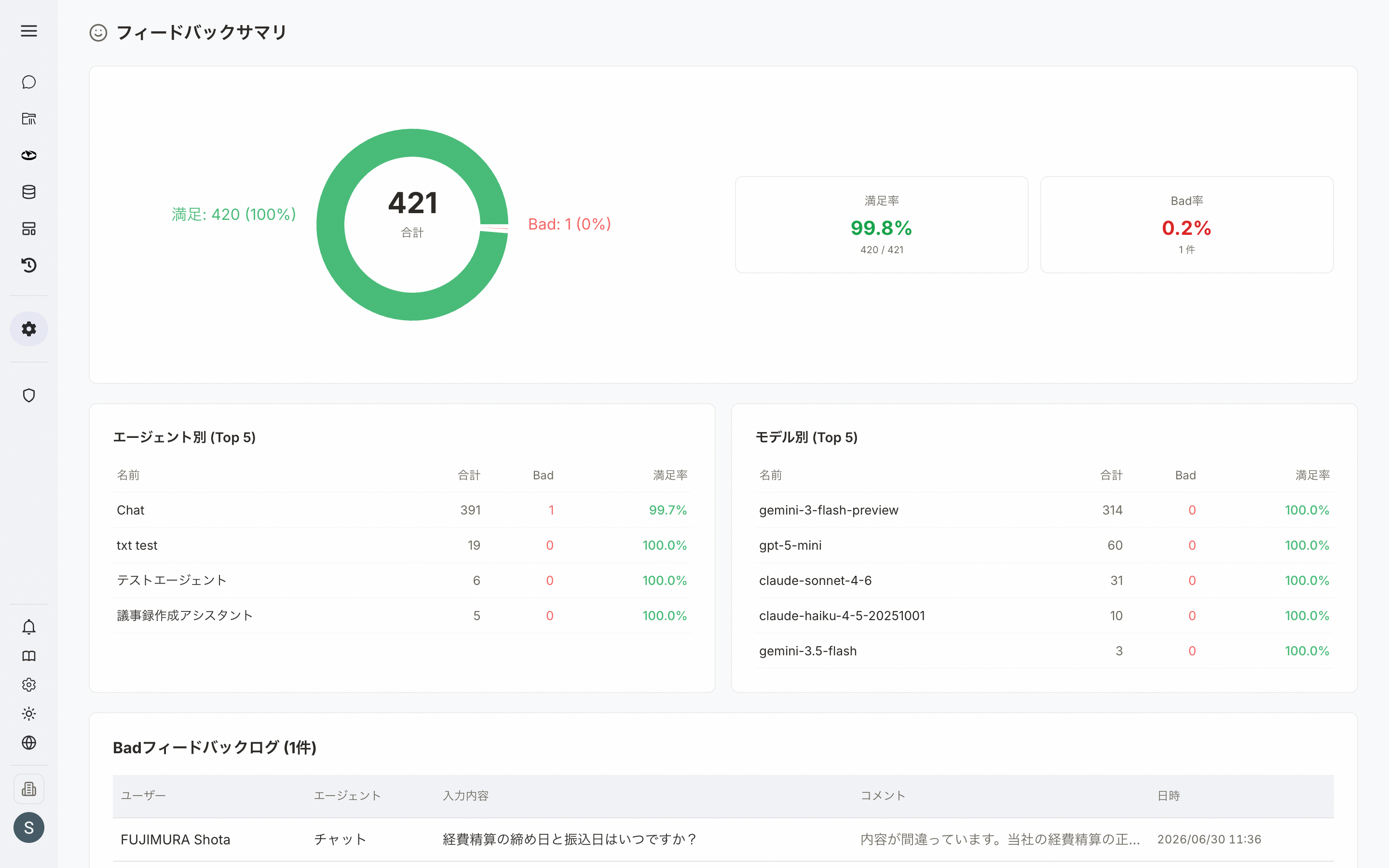Click the 満足率 column header in agent table

(x=670, y=475)
